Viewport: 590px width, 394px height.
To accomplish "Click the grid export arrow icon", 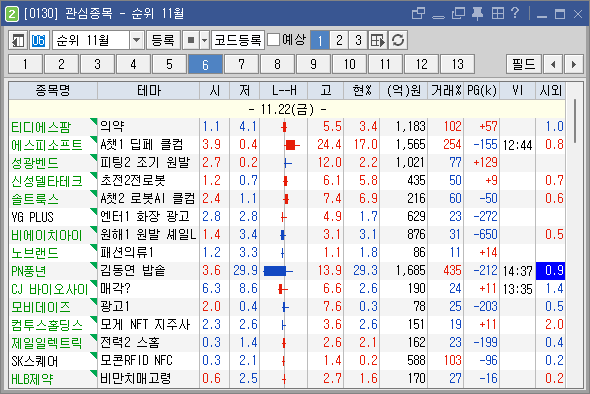I will click(x=378, y=40).
